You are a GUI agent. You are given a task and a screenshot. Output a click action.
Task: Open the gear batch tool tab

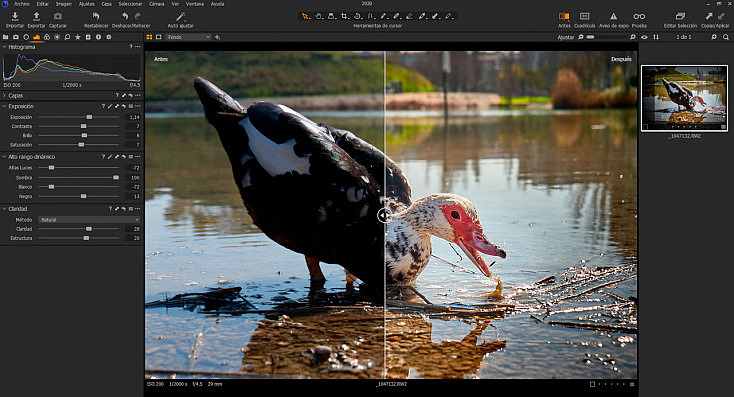point(109,37)
